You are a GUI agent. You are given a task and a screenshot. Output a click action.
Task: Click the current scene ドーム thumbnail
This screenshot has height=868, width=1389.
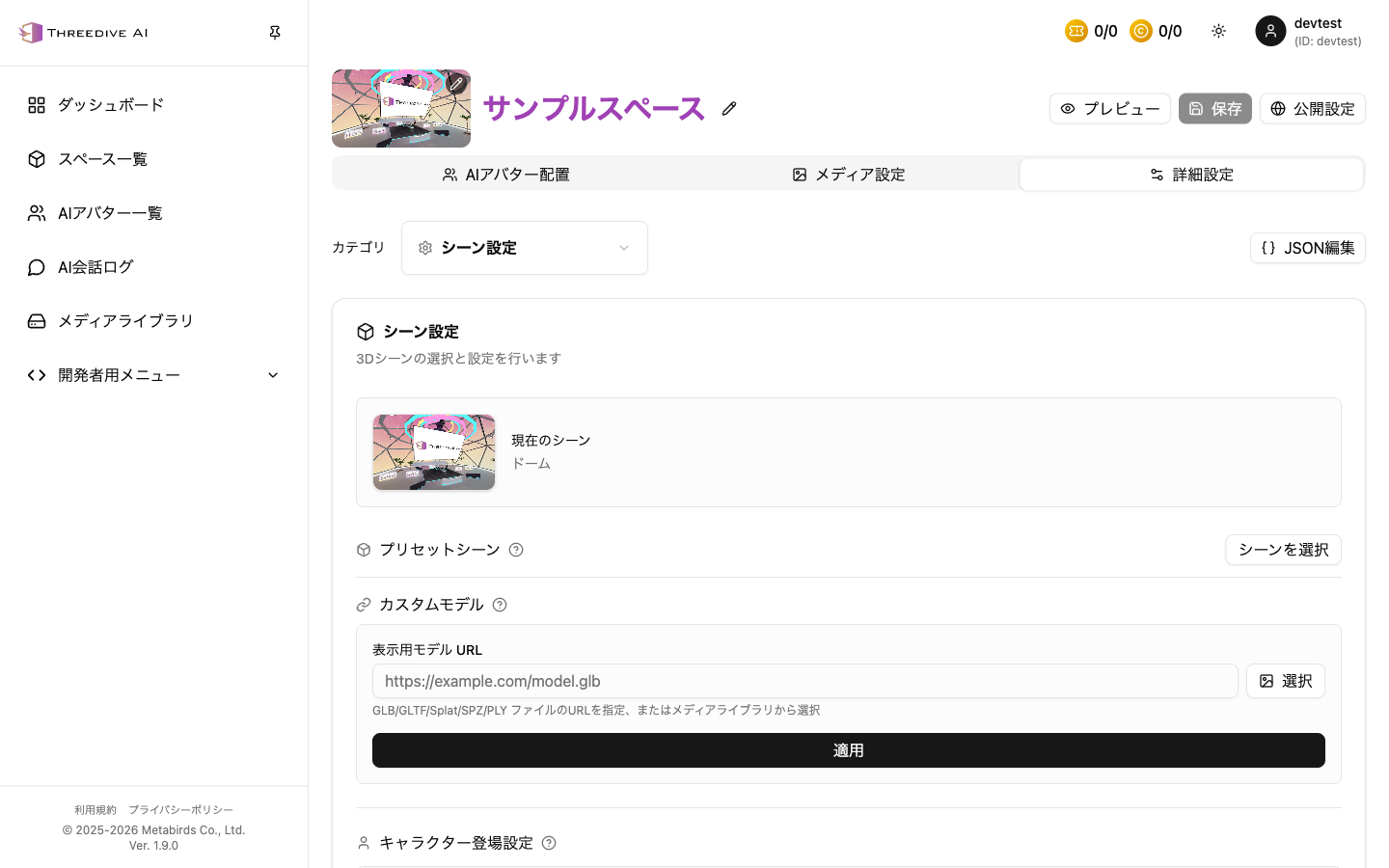point(434,452)
